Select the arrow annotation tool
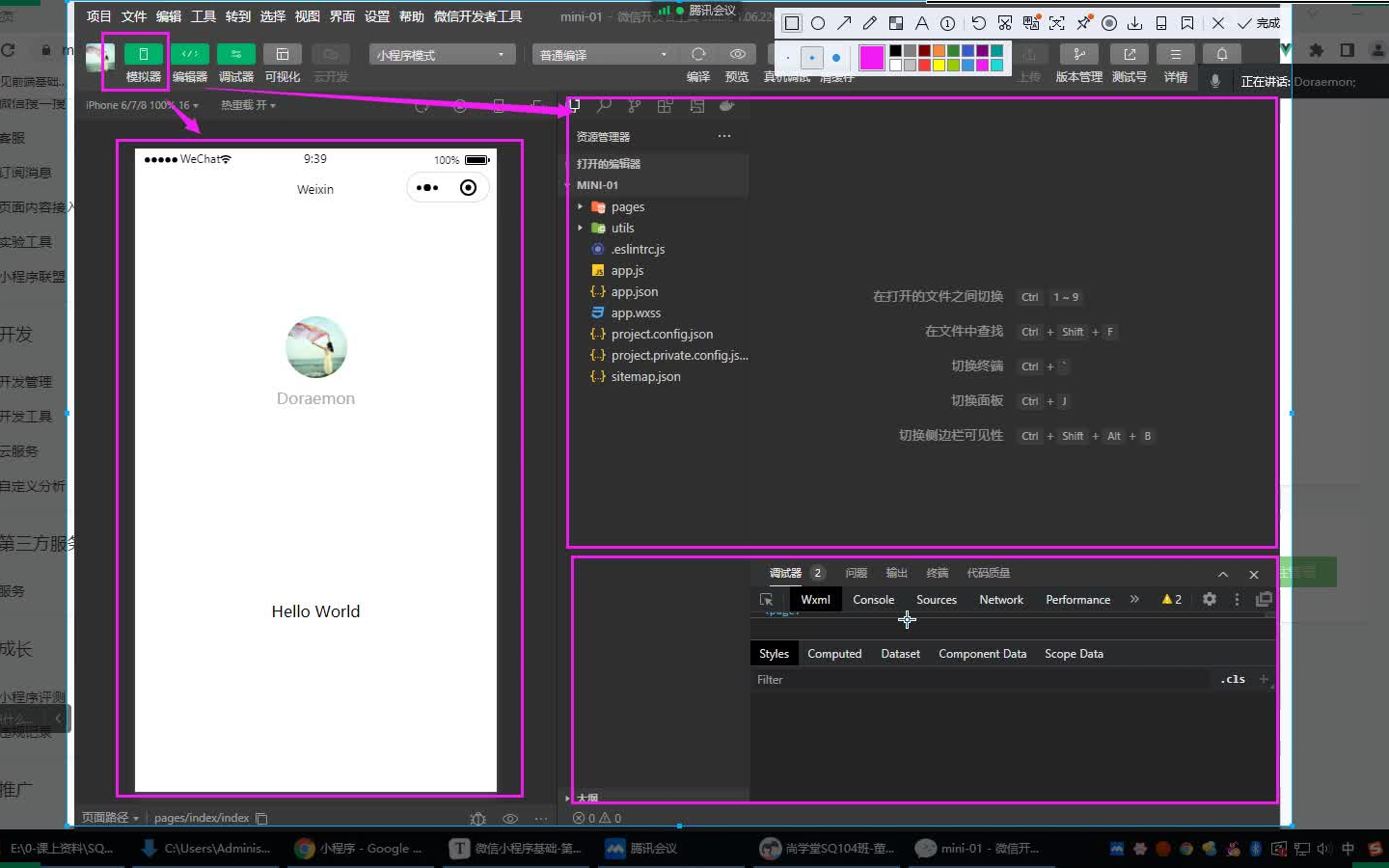The image size is (1389, 868). [844, 23]
